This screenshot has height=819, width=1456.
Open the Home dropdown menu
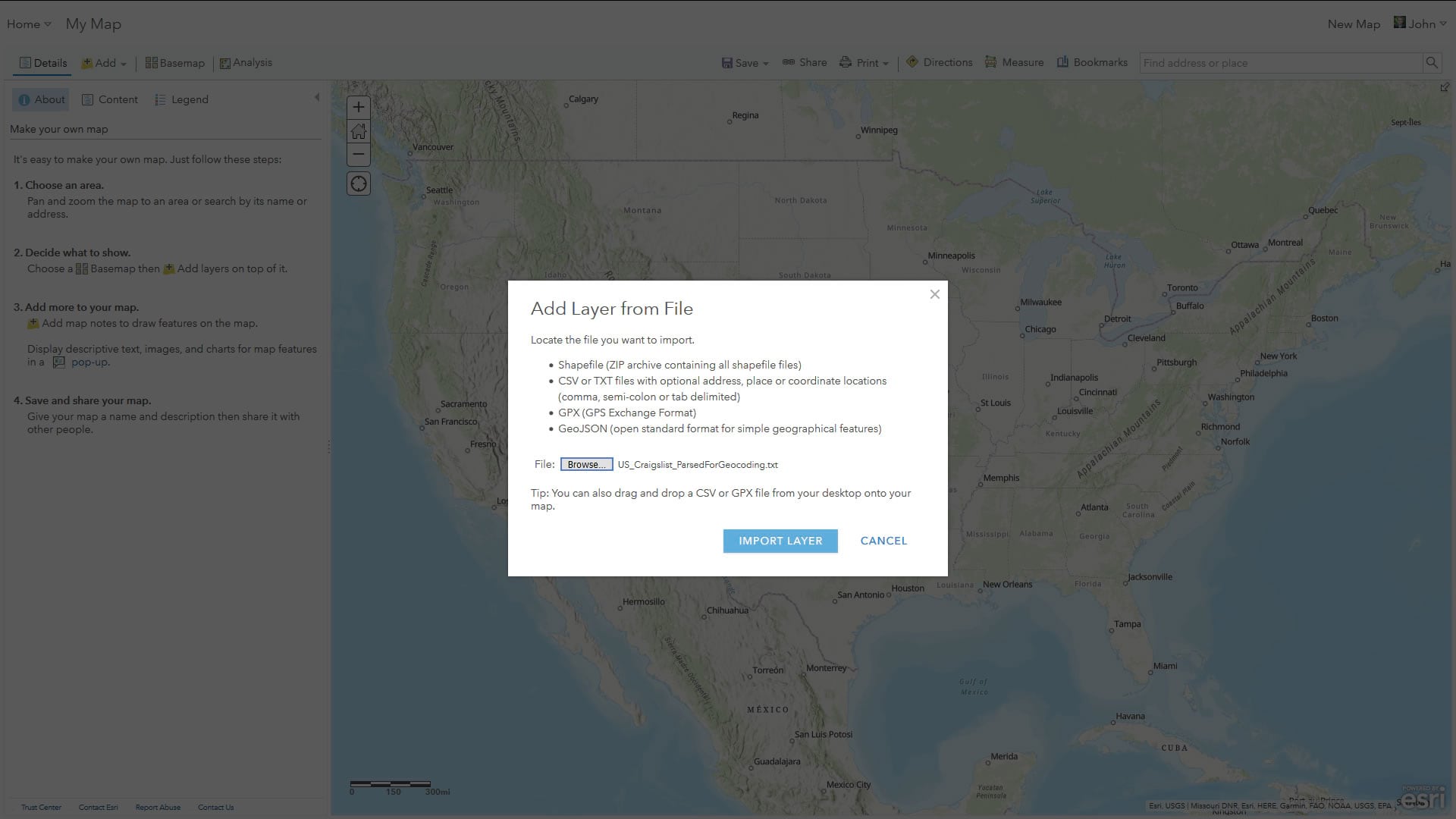(29, 24)
